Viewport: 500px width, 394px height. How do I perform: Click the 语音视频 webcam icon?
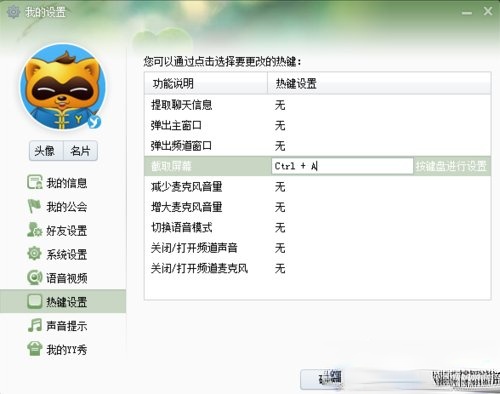coord(35,277)
